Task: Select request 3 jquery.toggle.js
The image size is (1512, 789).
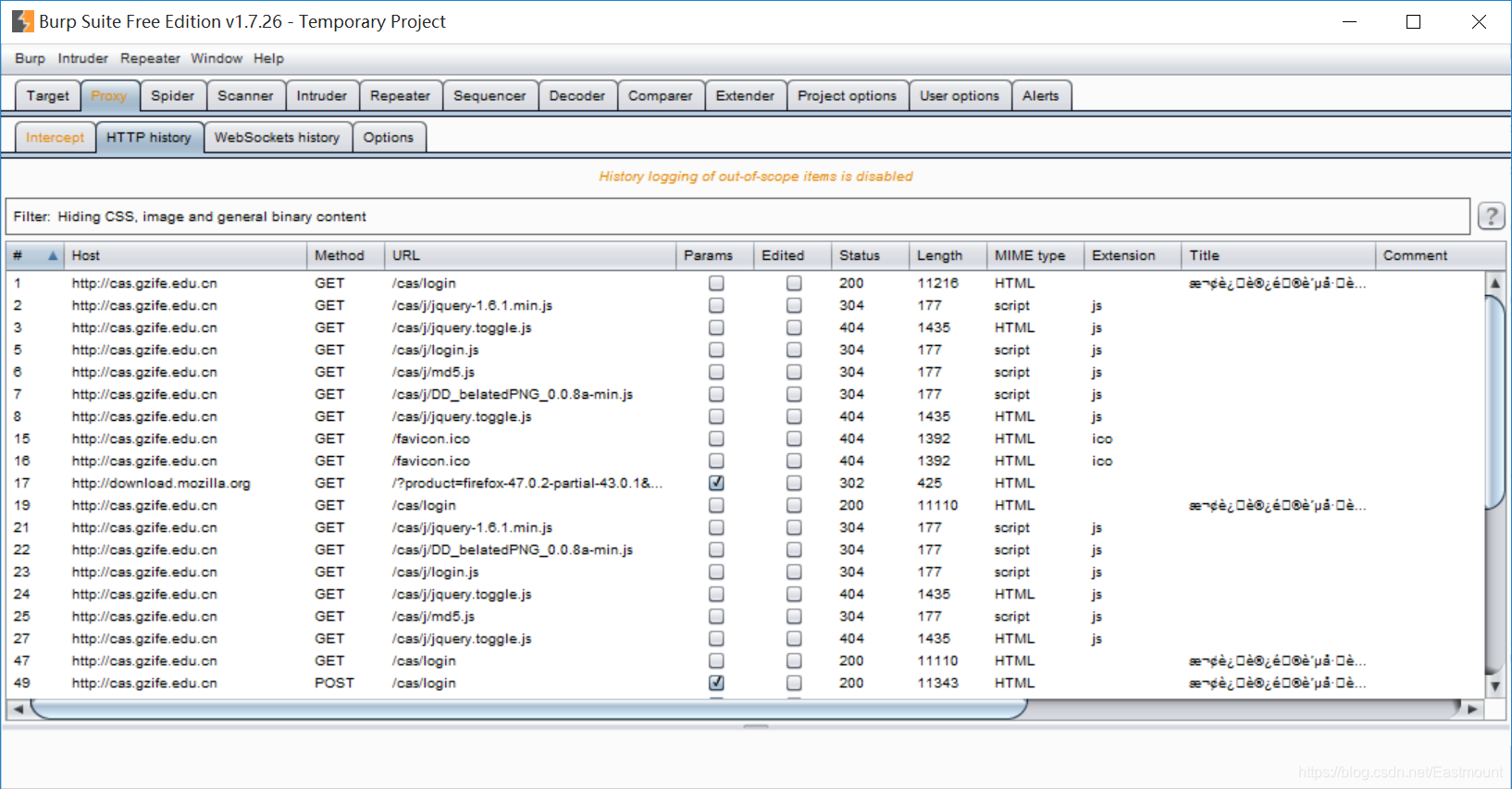Action: (x=744, y=327)
